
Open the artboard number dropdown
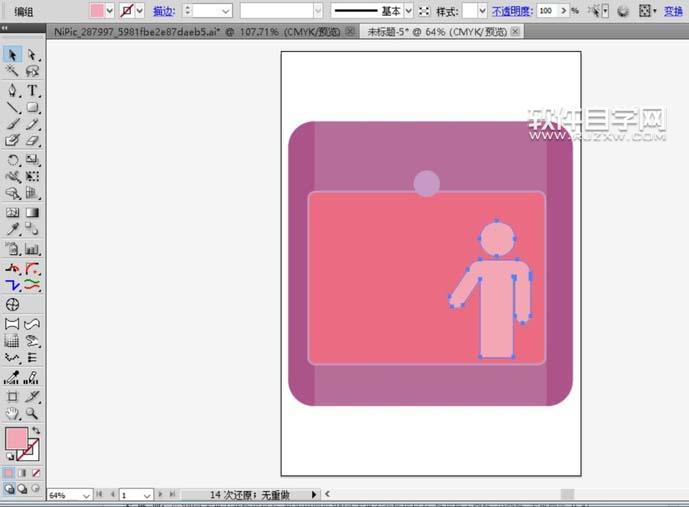tap(147, 495)
